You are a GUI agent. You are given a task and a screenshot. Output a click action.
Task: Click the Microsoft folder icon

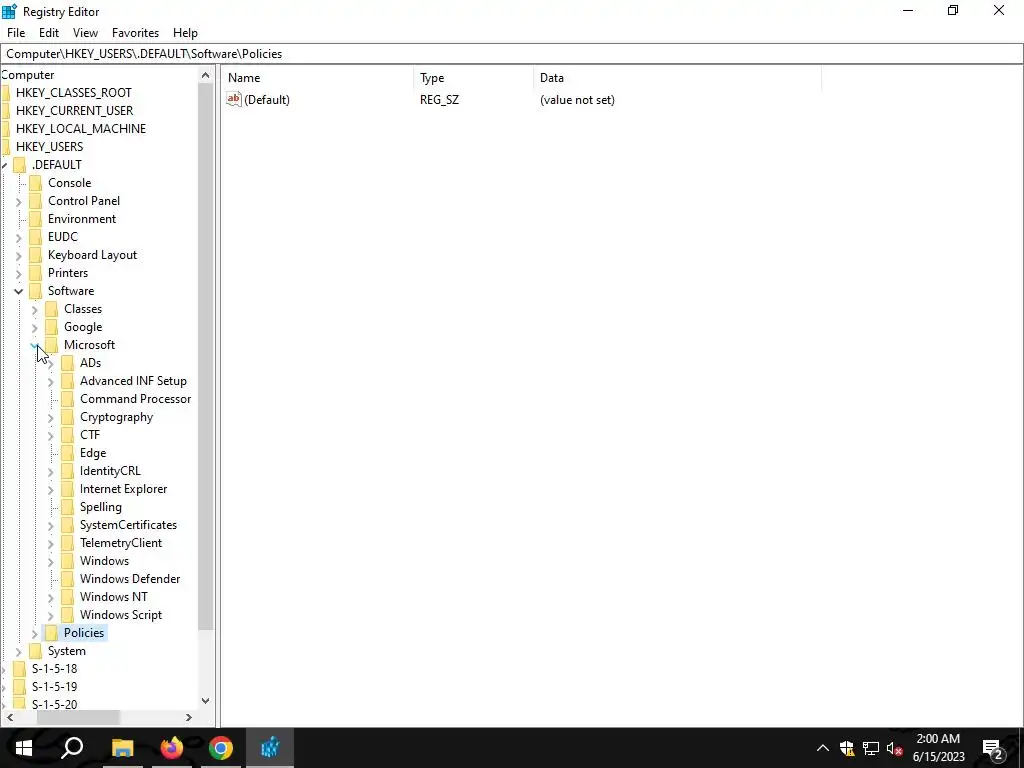click(52, 345)
